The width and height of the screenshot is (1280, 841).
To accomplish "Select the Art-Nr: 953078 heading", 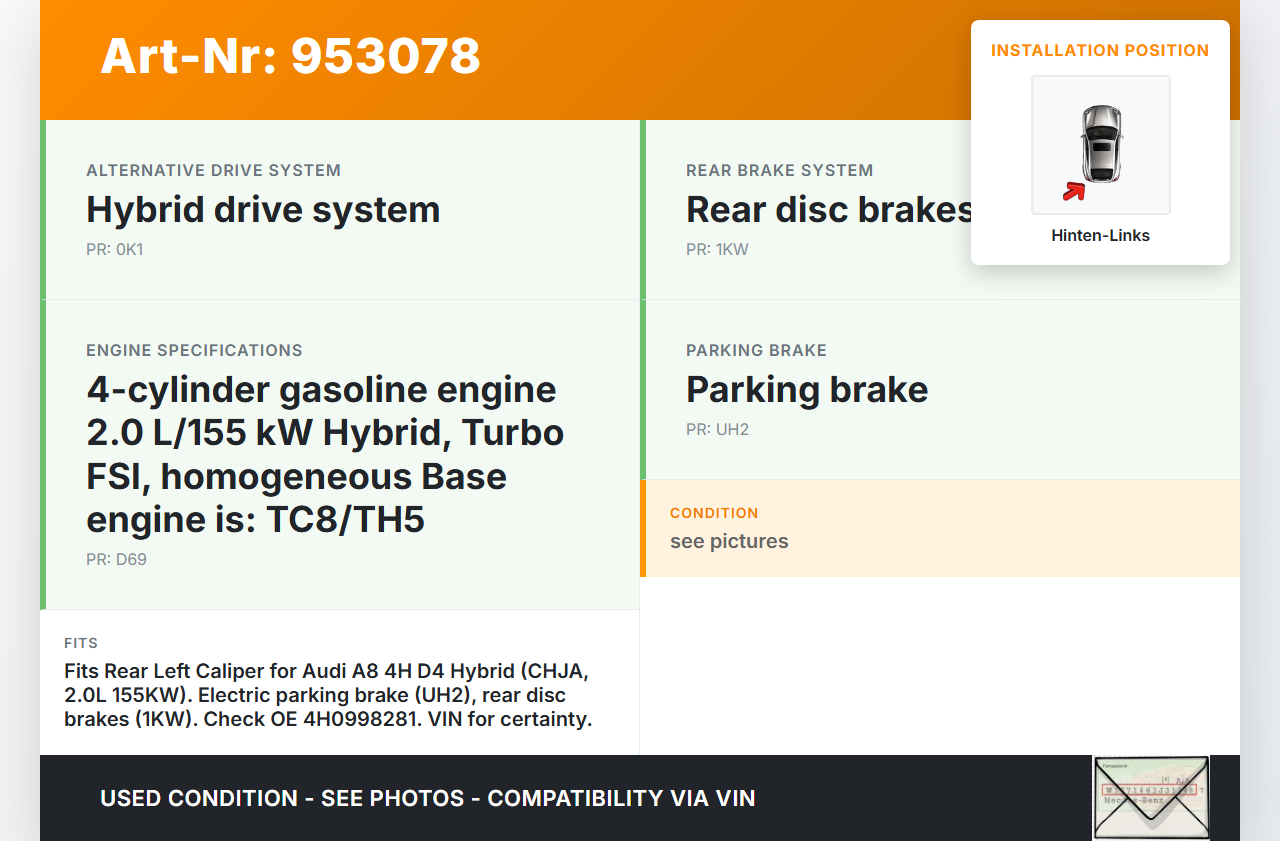I will [290, 56].
